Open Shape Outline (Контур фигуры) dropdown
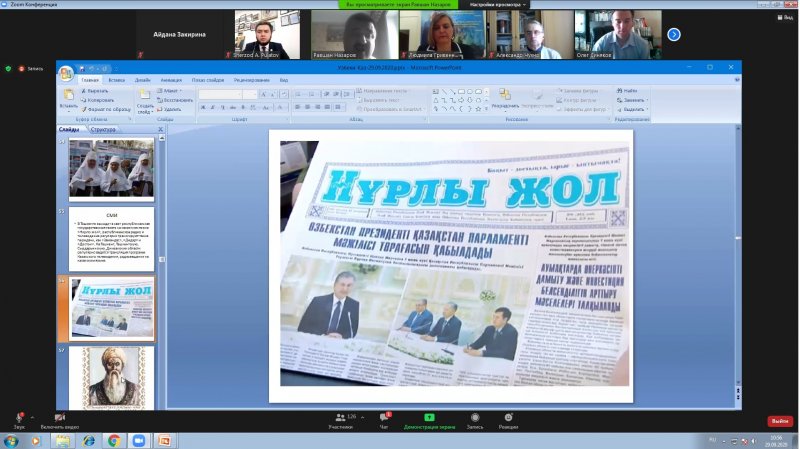Viewport: 800px width, 449px height. pos(579,100)
